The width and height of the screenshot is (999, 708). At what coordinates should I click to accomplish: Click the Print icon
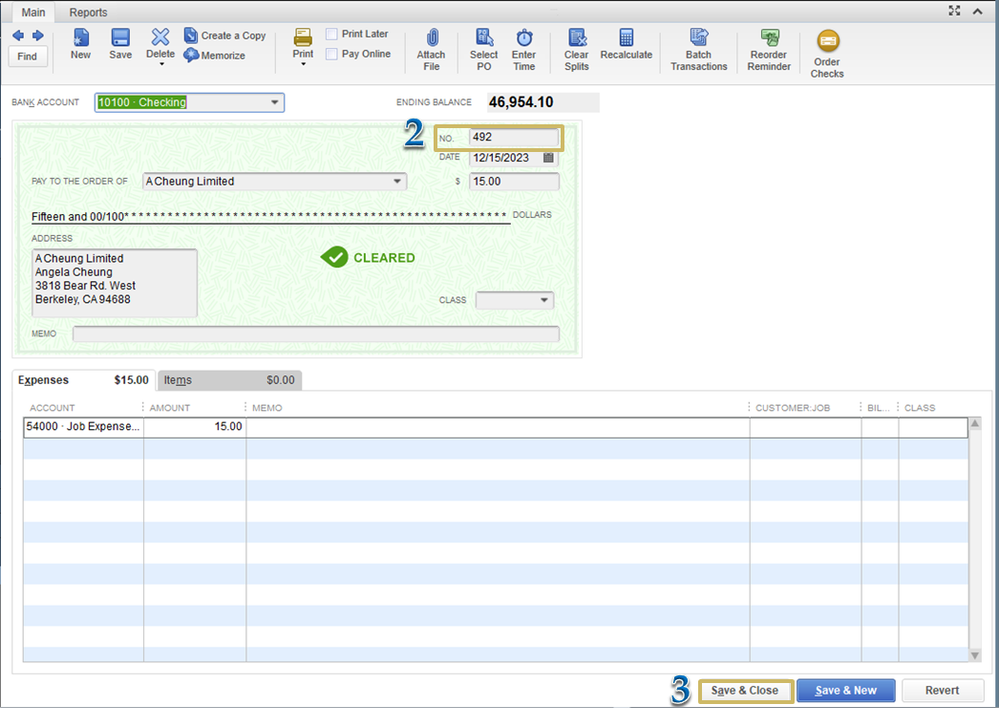coord(303,38)
